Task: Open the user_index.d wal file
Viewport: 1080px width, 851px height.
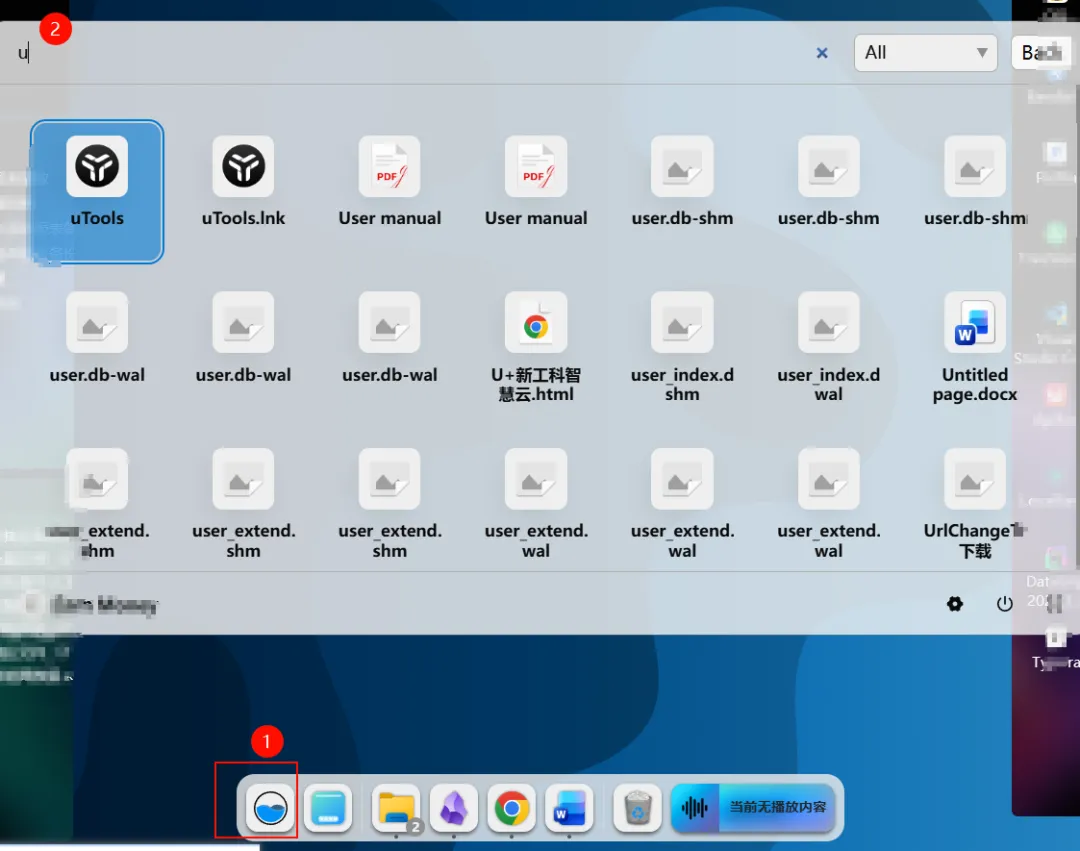Action: coord(828,347)
